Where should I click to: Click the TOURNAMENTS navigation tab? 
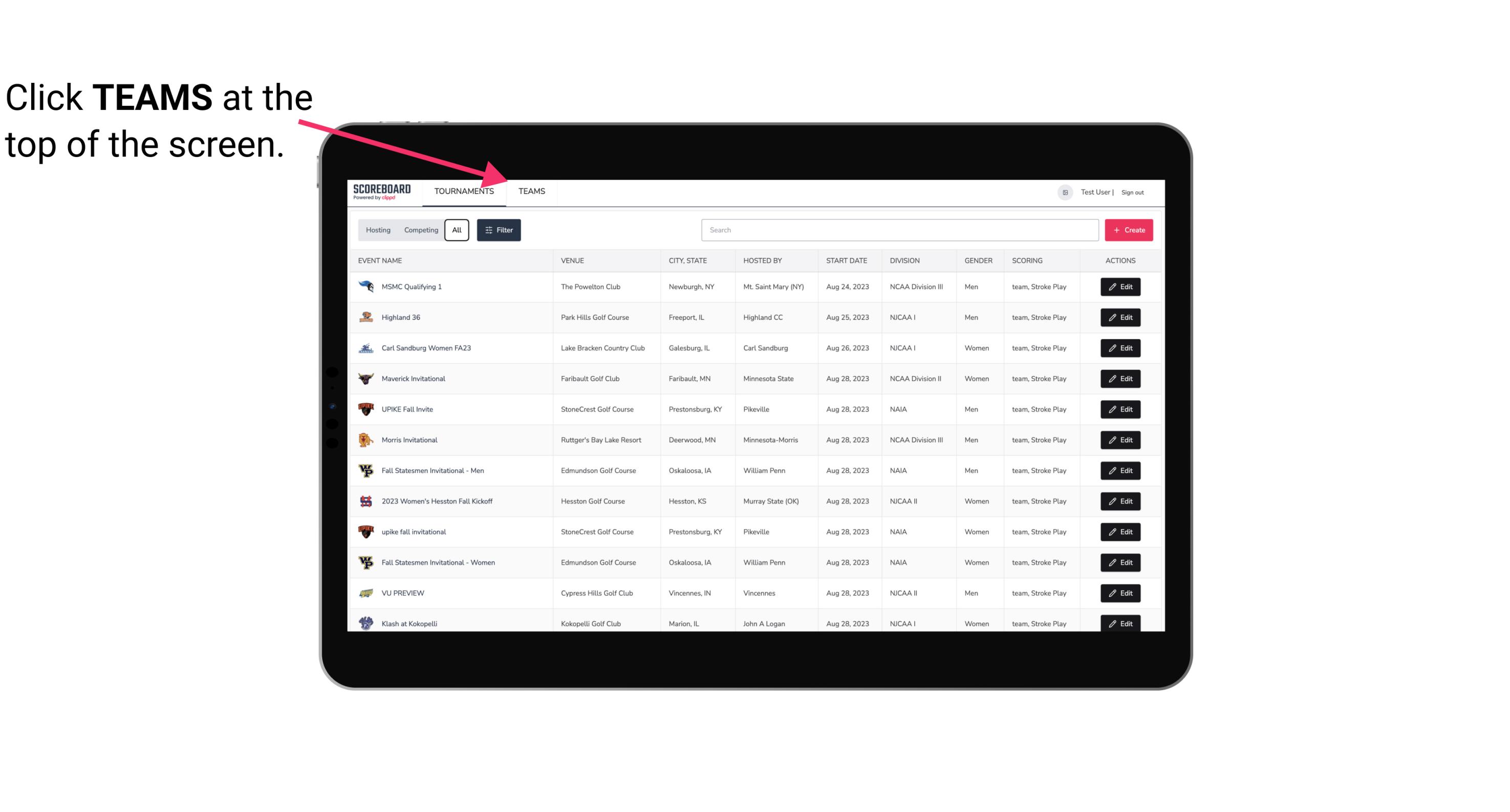[464, 191]
